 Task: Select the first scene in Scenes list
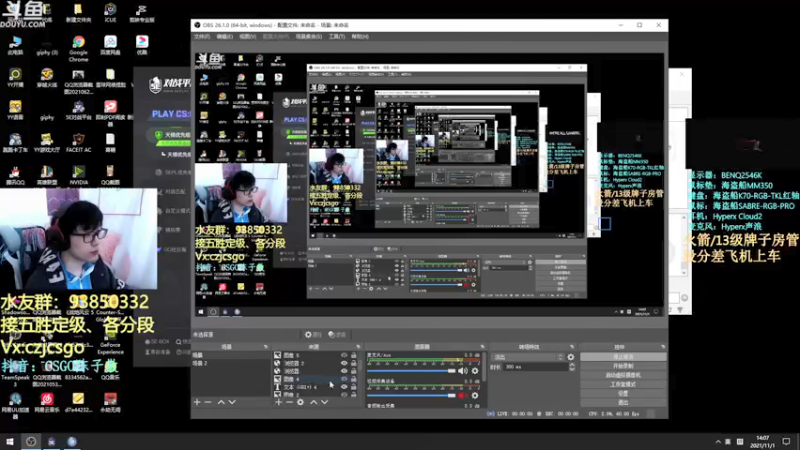tap(231, 355)
